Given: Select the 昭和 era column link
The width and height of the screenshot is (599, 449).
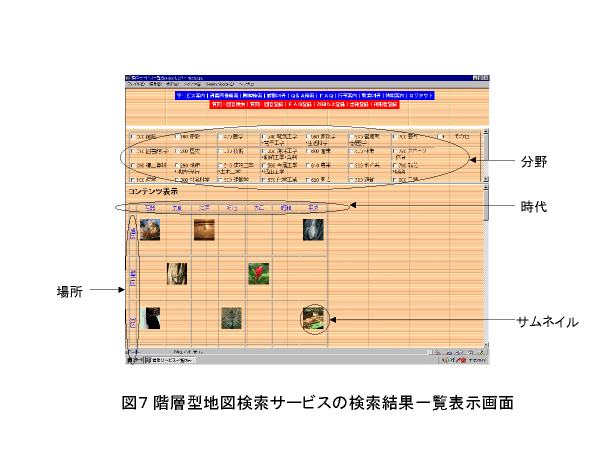Looking at the screenshot, I should click(x=286, y=208).
